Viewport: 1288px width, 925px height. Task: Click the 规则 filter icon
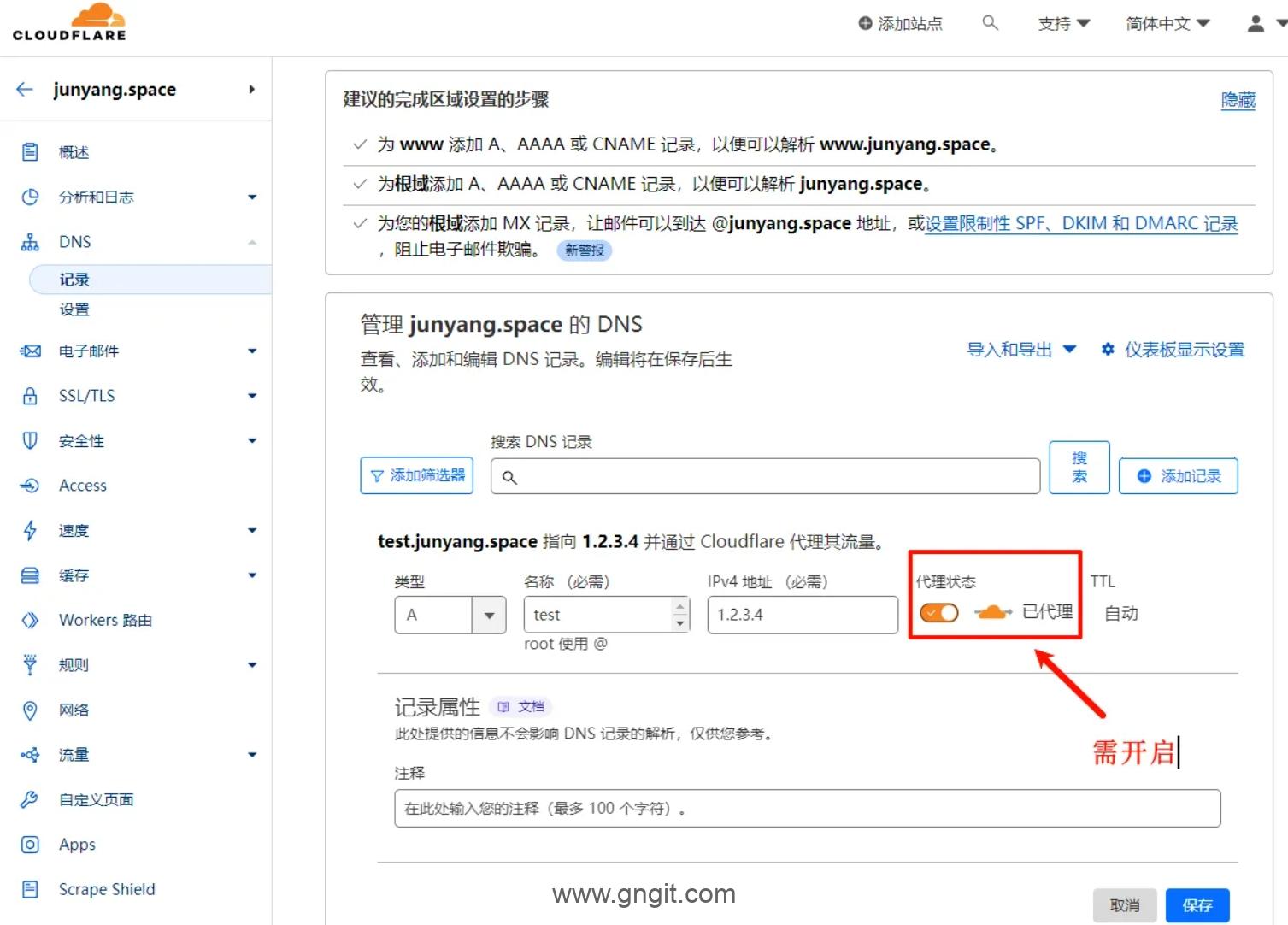point(30,664)
